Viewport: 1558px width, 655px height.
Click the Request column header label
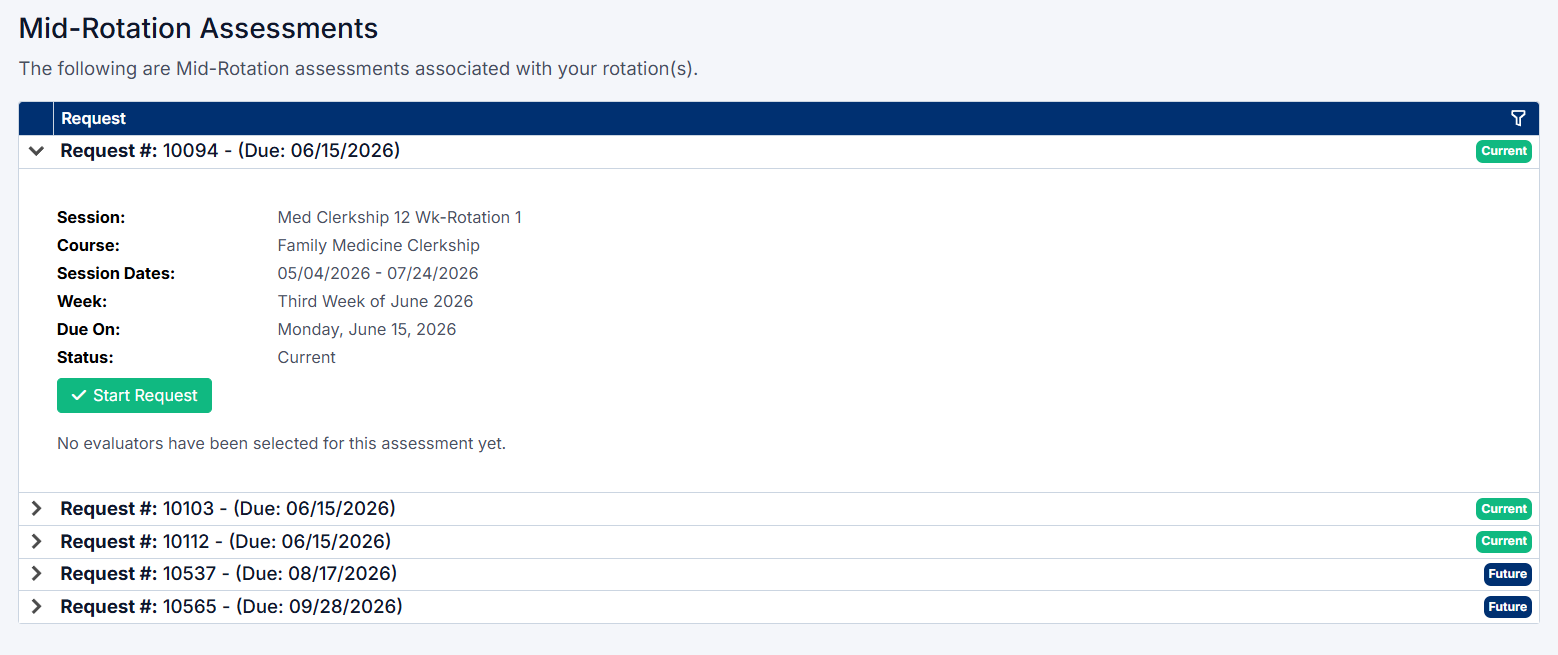[94, 118]
